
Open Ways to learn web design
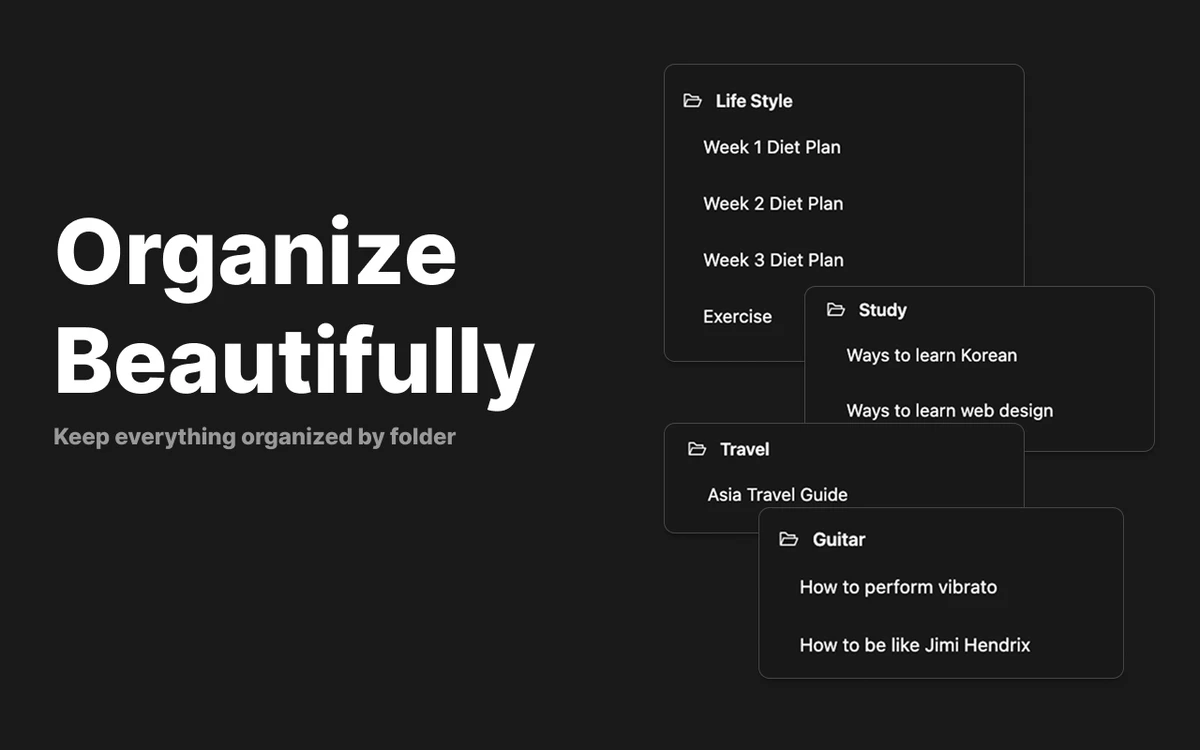click(x=949, y=410)
